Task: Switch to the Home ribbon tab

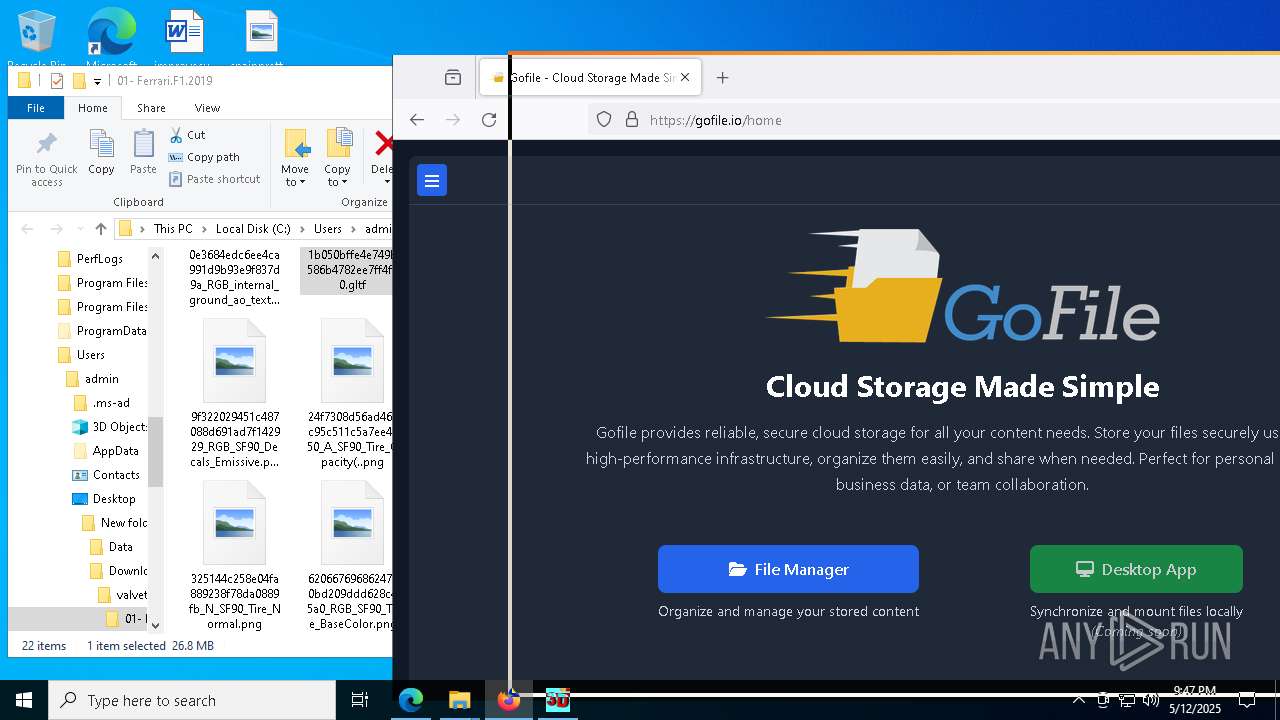Action: pos(93,108)
